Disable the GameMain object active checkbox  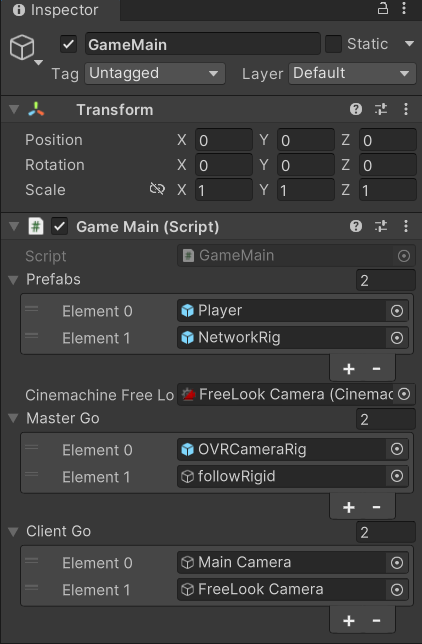(68, 44)
